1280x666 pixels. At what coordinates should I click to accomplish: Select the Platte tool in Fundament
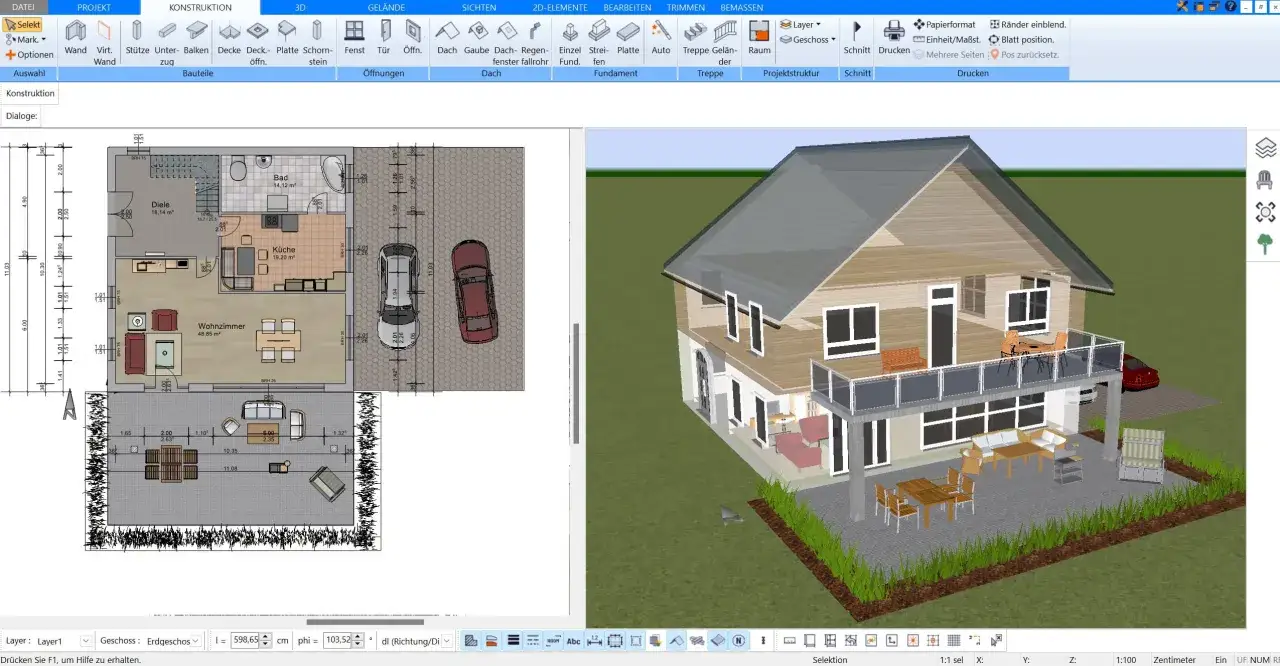628,38
